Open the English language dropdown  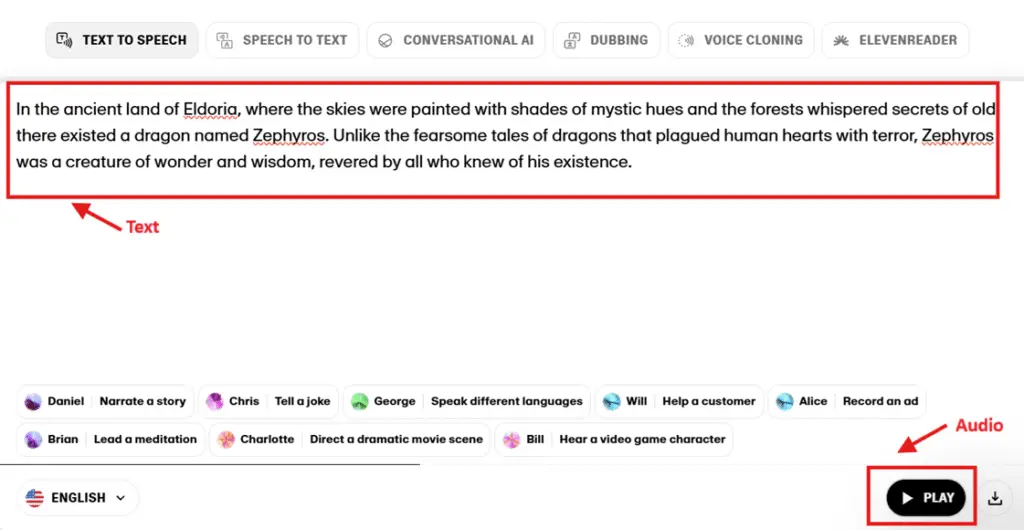pos(78,497)
